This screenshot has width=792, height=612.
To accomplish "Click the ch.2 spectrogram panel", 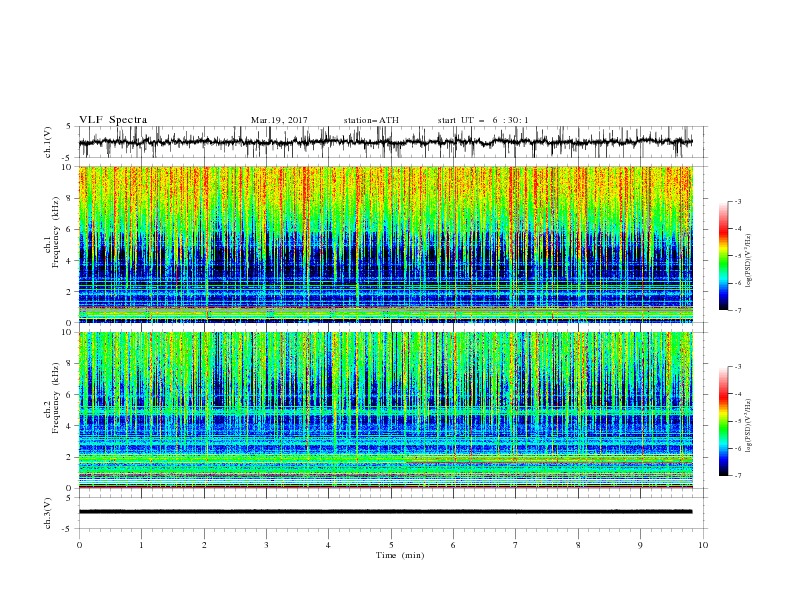I will [x=385, y=410].
